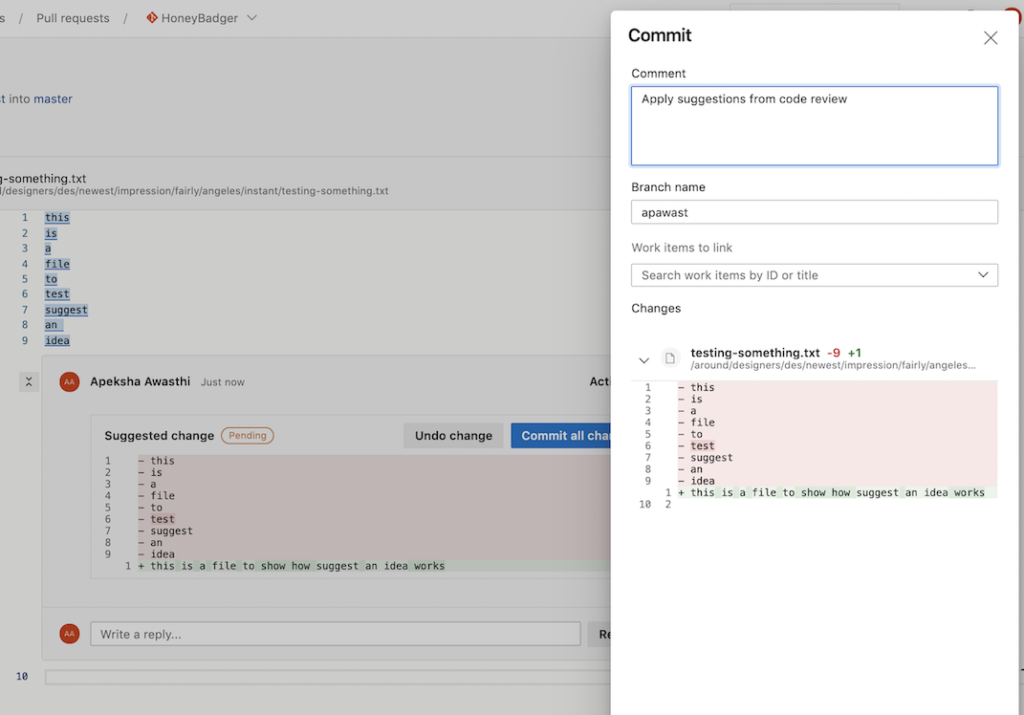The height and width of the screenshot is (715, 1024).
Task: Click the avatar beside the reply box
Action: coord(69,634)
